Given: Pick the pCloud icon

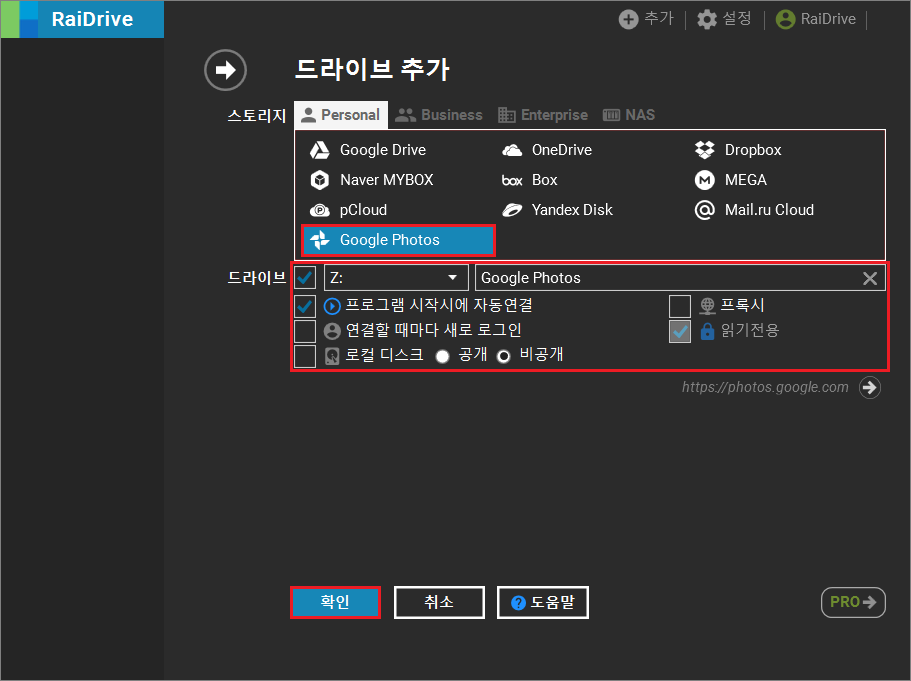Looking at the screenshot, I should pyautogui.click(x=320, y=210).
